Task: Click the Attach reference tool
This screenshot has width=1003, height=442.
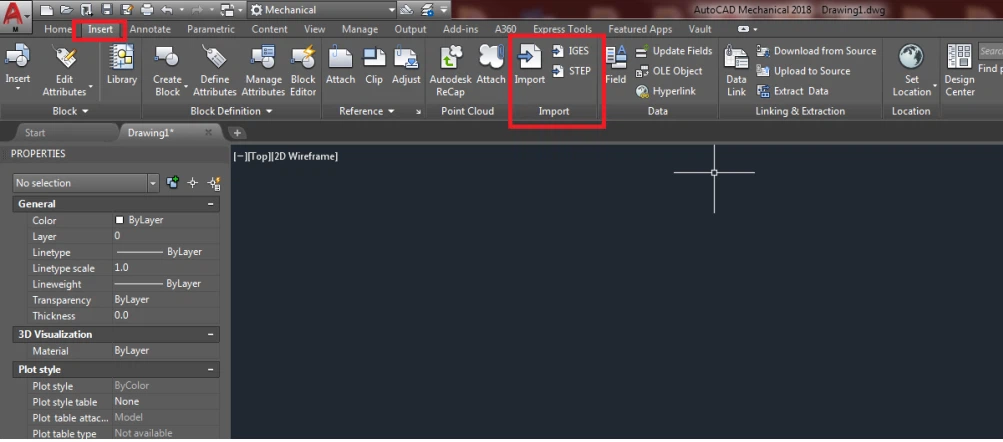Action: (340, 65)
